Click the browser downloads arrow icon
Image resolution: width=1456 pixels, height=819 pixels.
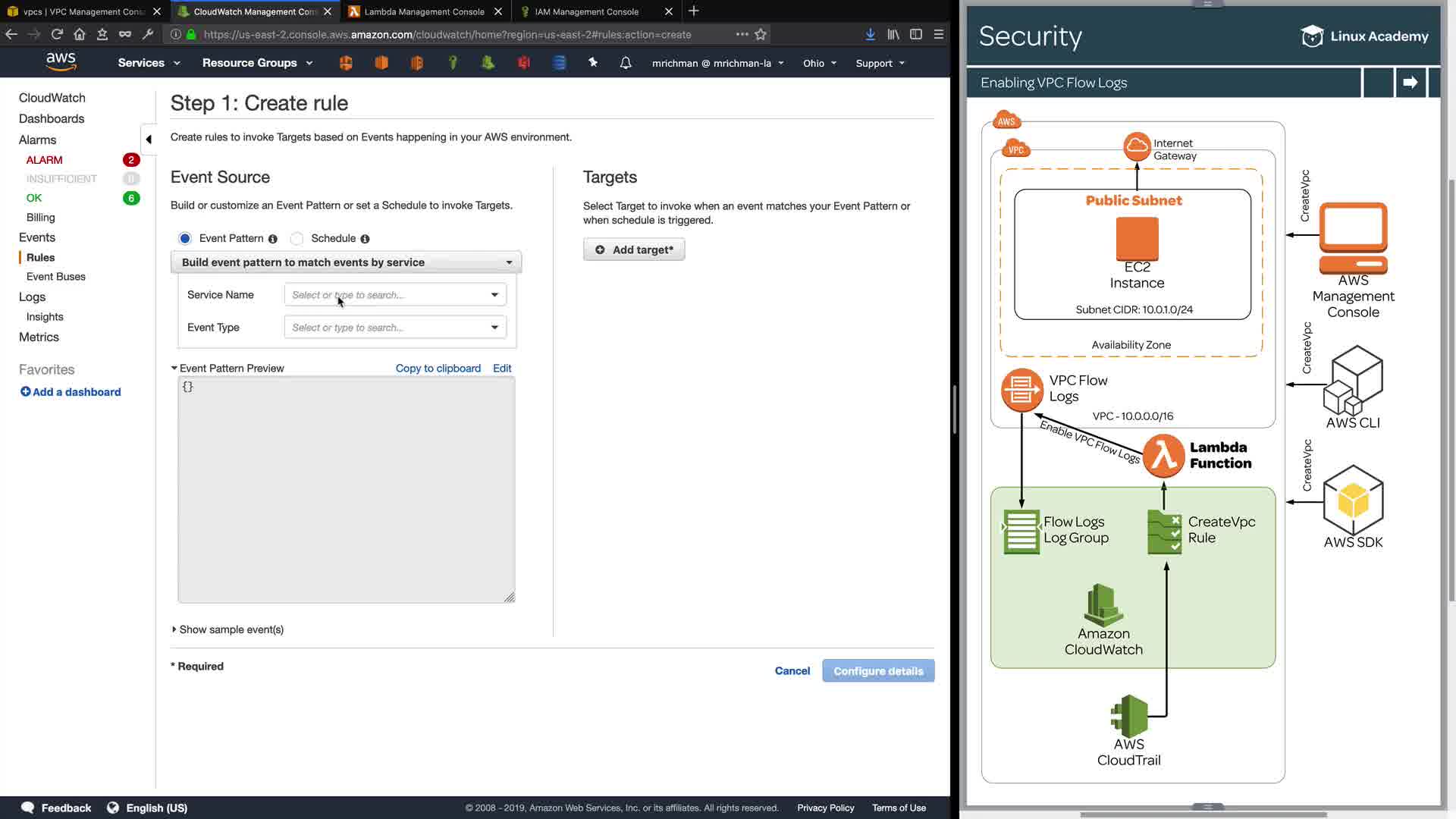point(870,34)
